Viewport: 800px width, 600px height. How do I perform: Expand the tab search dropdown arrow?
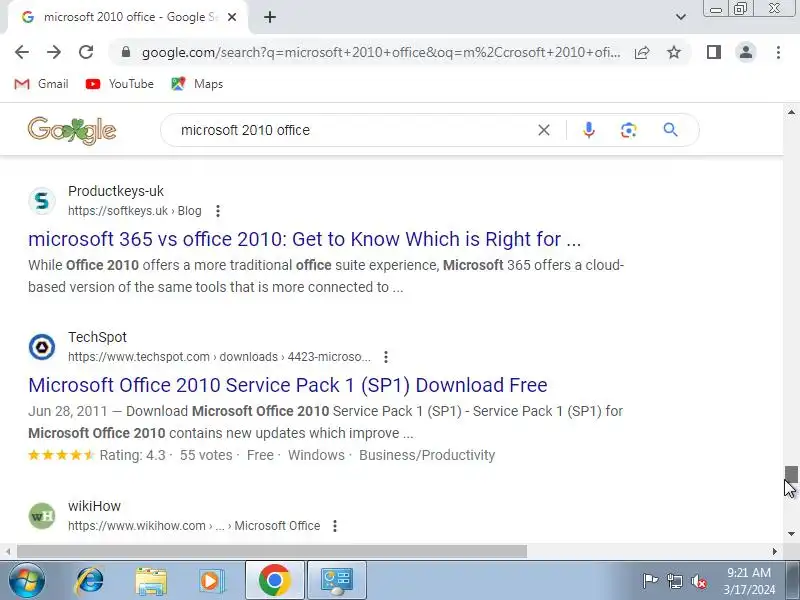(681, 17)
